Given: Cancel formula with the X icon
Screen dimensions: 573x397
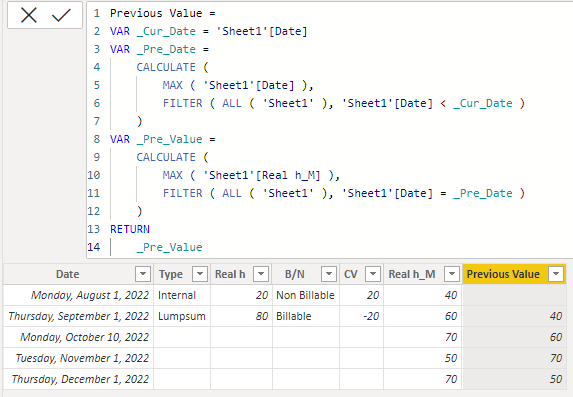Looking at the screenshot, I should (x=29, y=15).
